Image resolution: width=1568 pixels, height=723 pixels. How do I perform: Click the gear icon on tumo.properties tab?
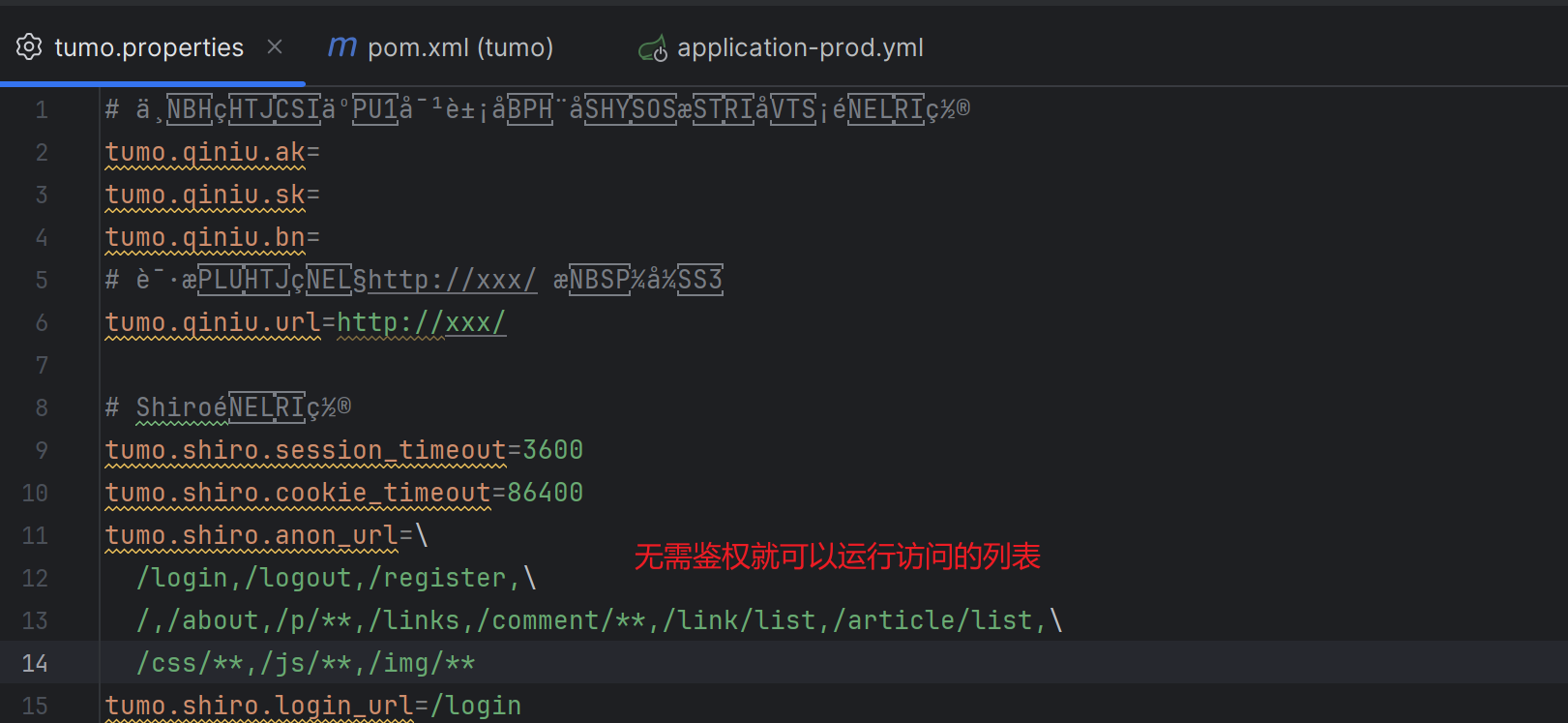click(x=29, y=46)
